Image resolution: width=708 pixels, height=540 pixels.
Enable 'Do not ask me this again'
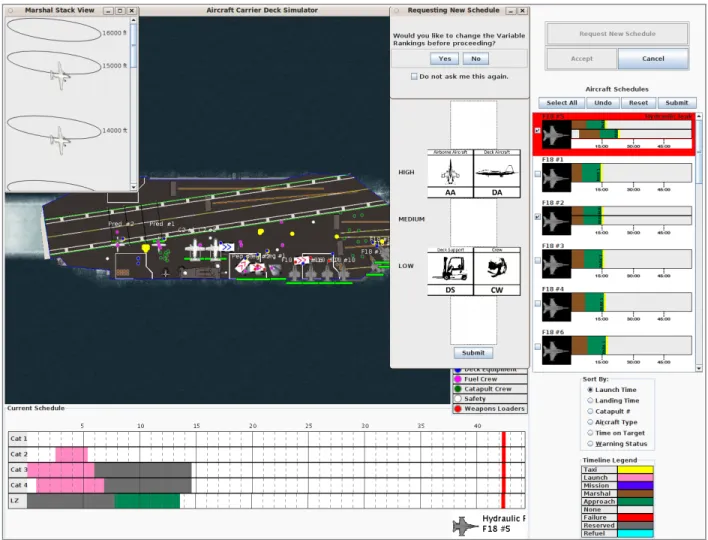tap(414, 77)
